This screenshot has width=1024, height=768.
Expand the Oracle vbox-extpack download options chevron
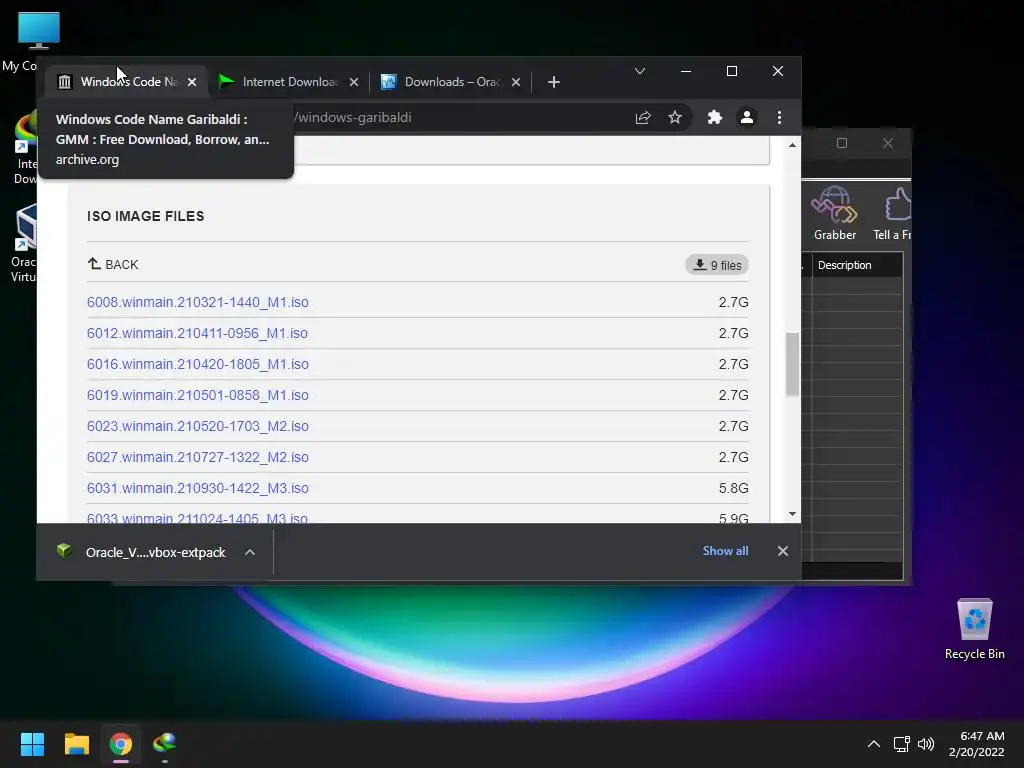250,552
